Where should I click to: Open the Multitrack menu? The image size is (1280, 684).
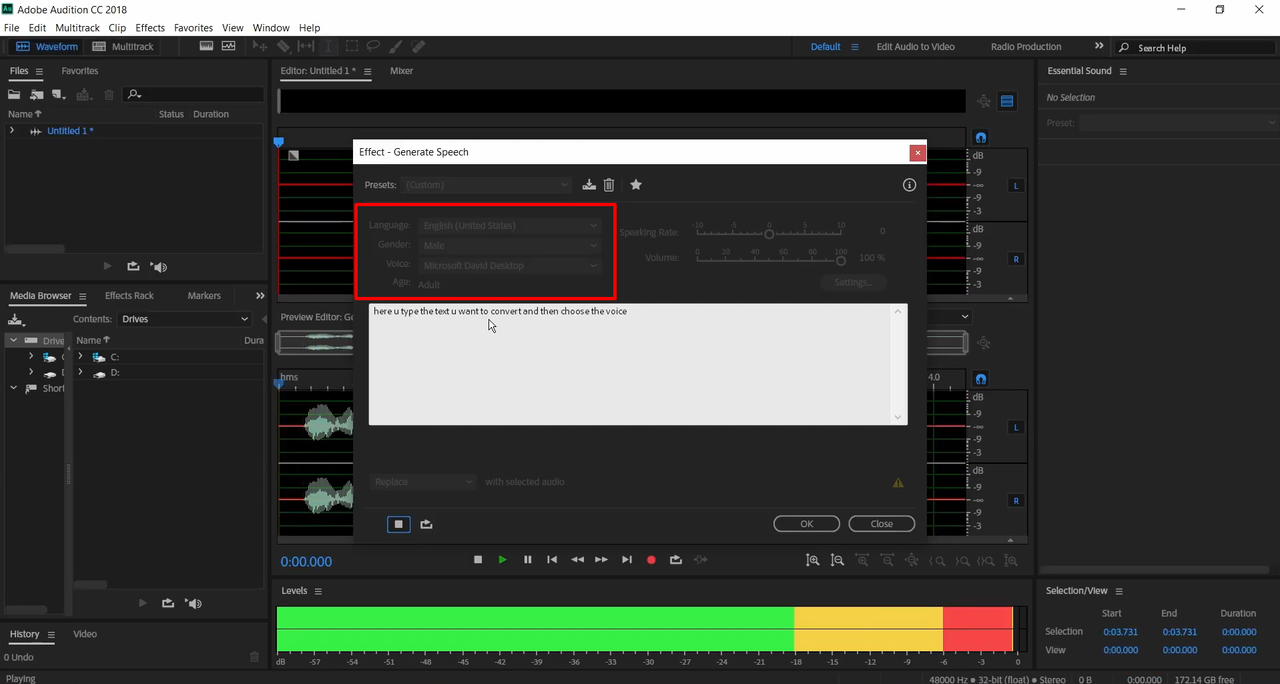(x=77, y=28)
